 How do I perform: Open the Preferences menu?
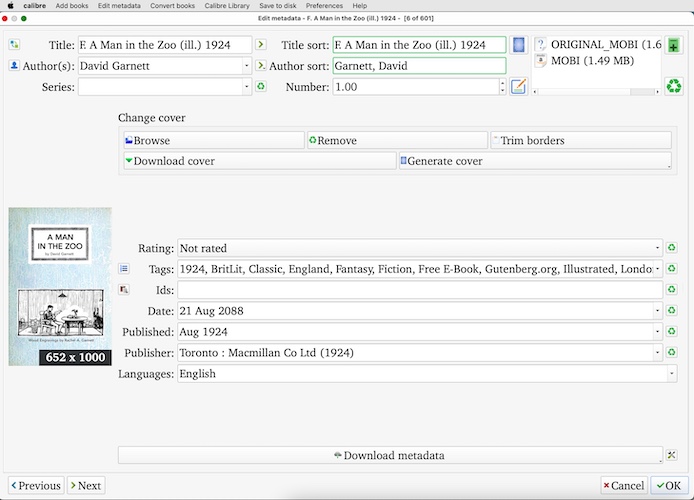(x=324, y=6)
